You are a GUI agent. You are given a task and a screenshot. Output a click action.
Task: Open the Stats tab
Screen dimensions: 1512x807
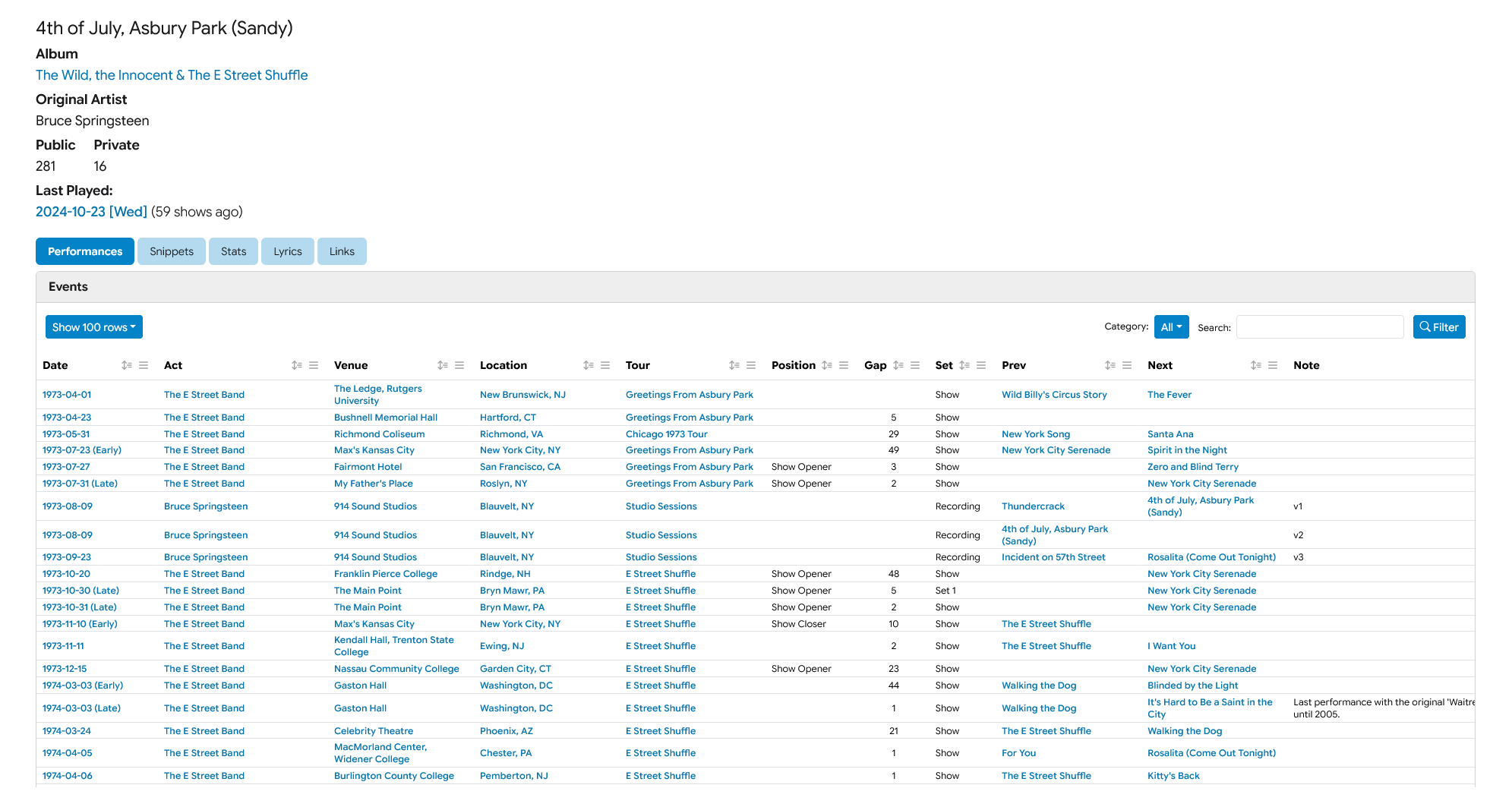click(x=233, y=251)
